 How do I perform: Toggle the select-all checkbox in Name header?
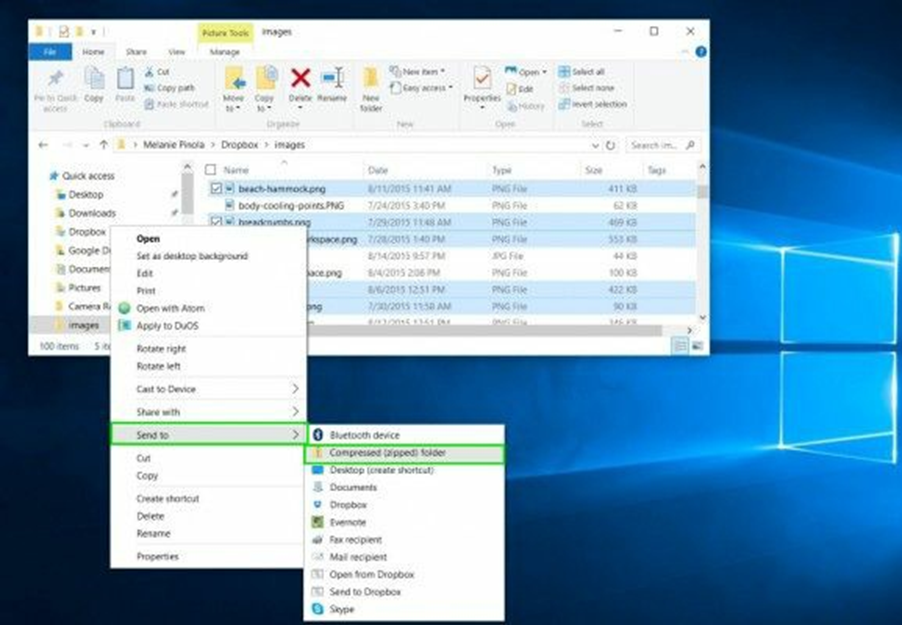pos(211,170)
